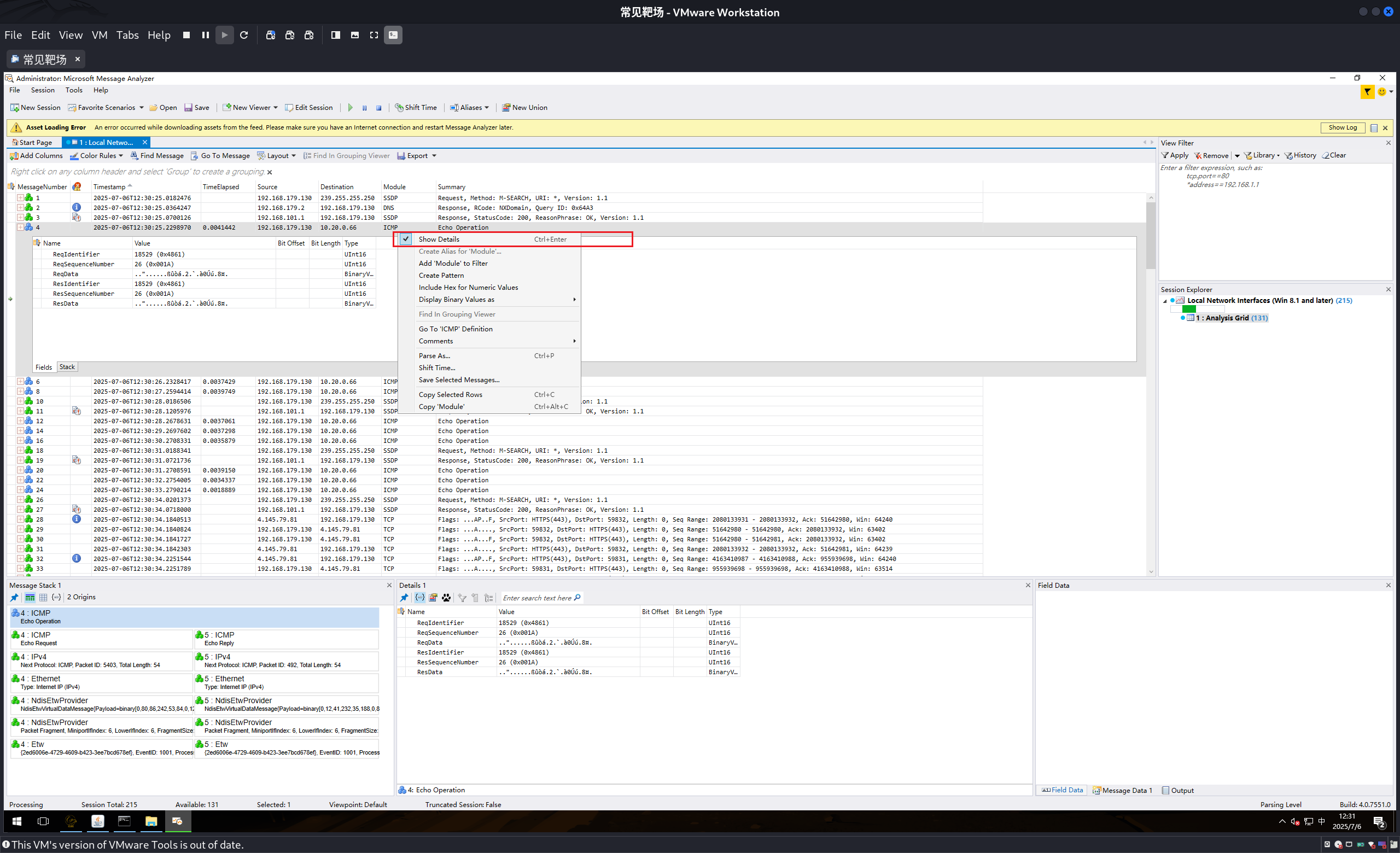Screen dimensions: 1400x853
Task: Select Copy Selected Rows menu entry
Action: point(450,395)
